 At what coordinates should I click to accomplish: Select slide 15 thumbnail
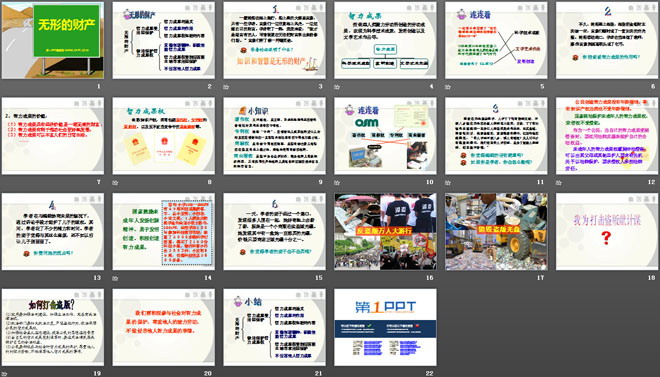[274, 231]
